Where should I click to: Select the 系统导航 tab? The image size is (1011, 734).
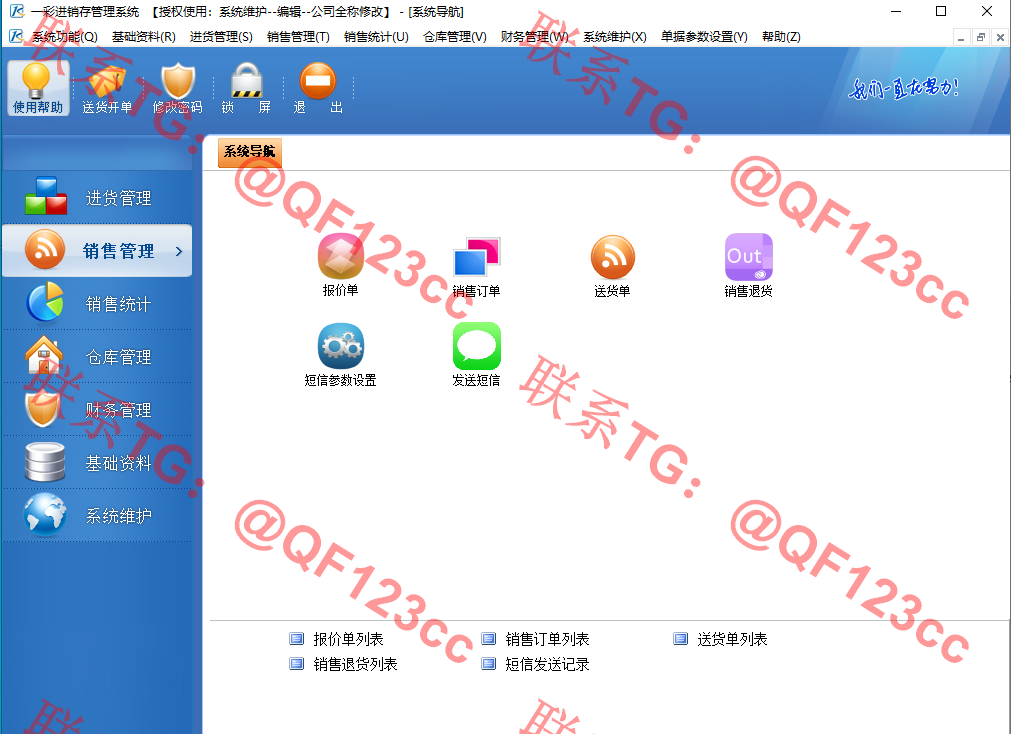pyautogui.click(x=250, y=152)
